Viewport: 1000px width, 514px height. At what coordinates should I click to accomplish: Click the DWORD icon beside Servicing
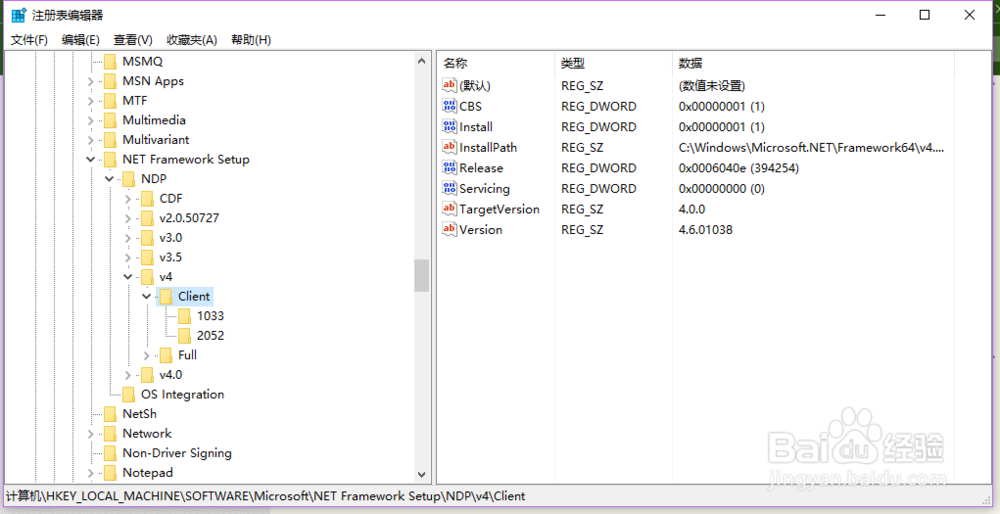[x=450, y=188]
